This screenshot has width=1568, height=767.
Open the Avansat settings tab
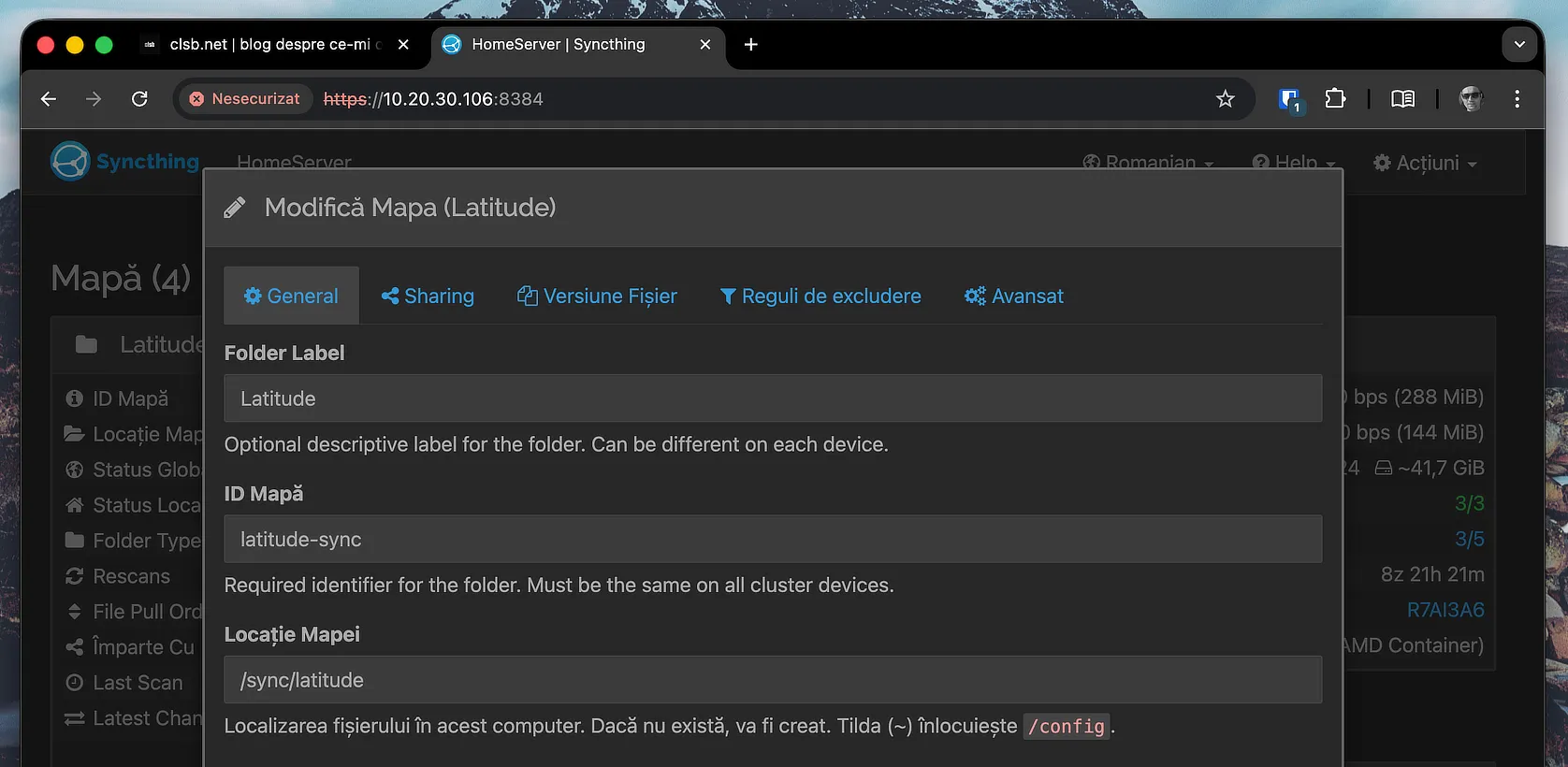click(x=1014, y=297)
